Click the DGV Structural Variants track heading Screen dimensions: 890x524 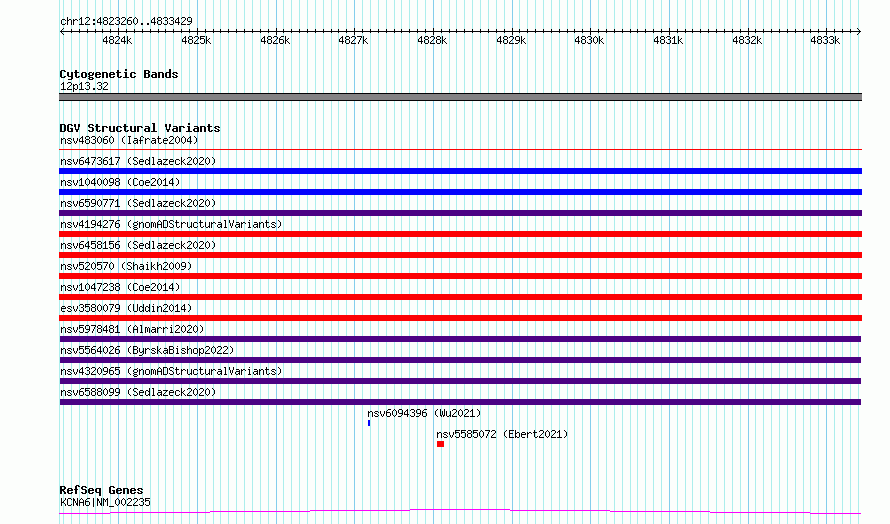[x=140, y=128]
